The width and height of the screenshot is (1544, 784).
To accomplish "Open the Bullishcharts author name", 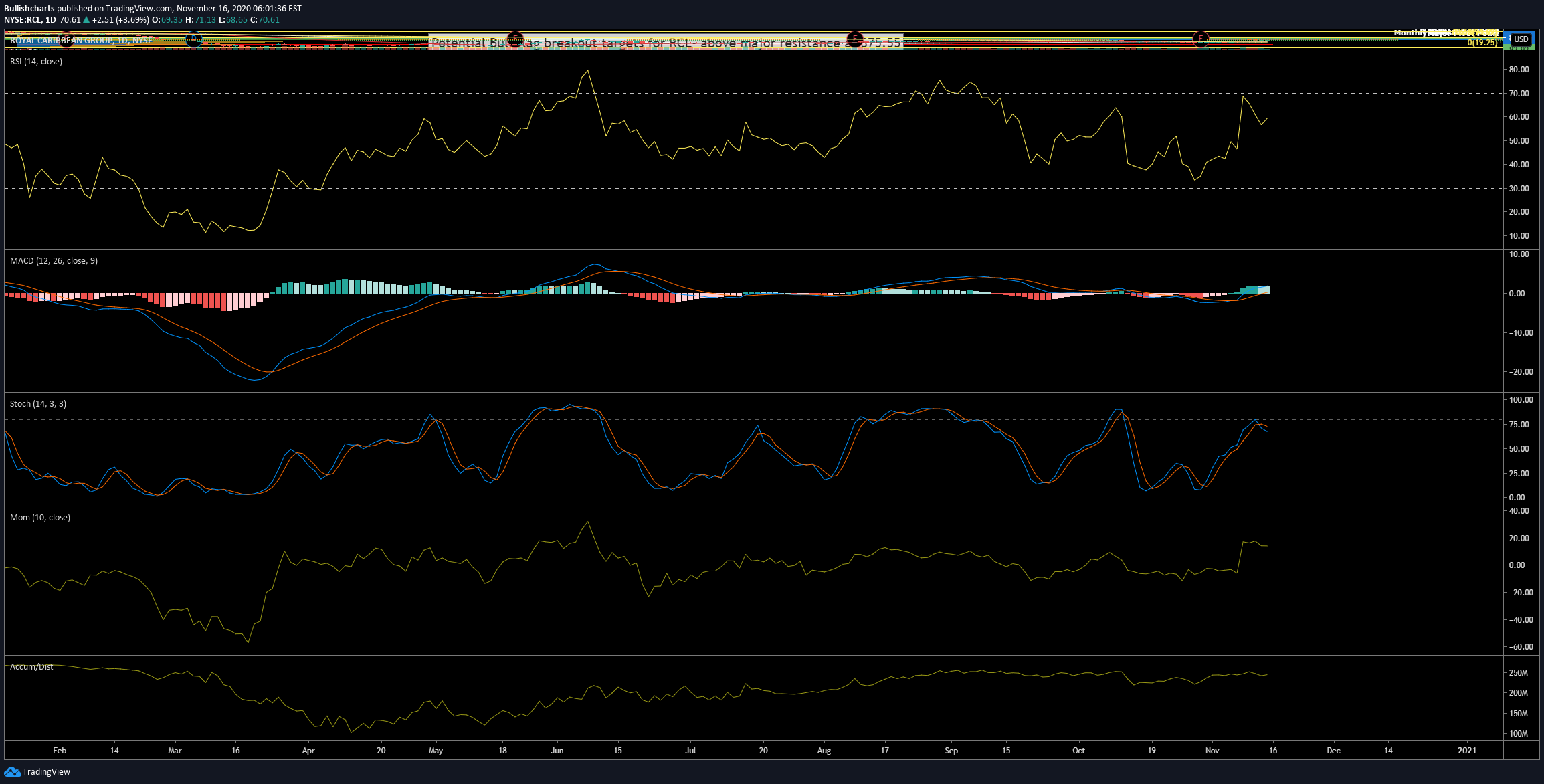I will tap(29, 9).
